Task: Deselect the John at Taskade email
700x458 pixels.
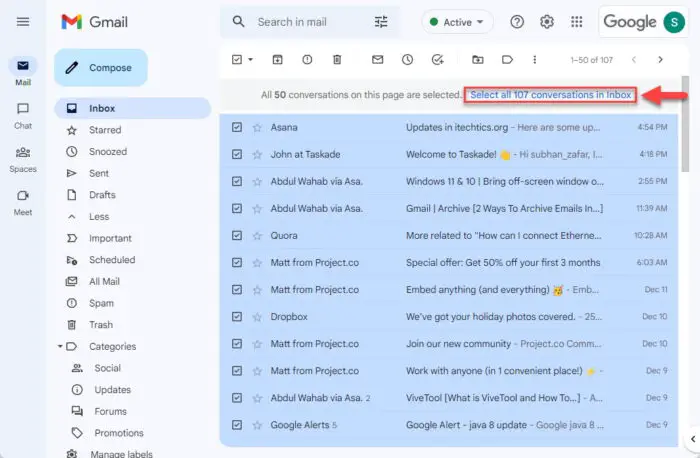Action: [x=237, y=154]
